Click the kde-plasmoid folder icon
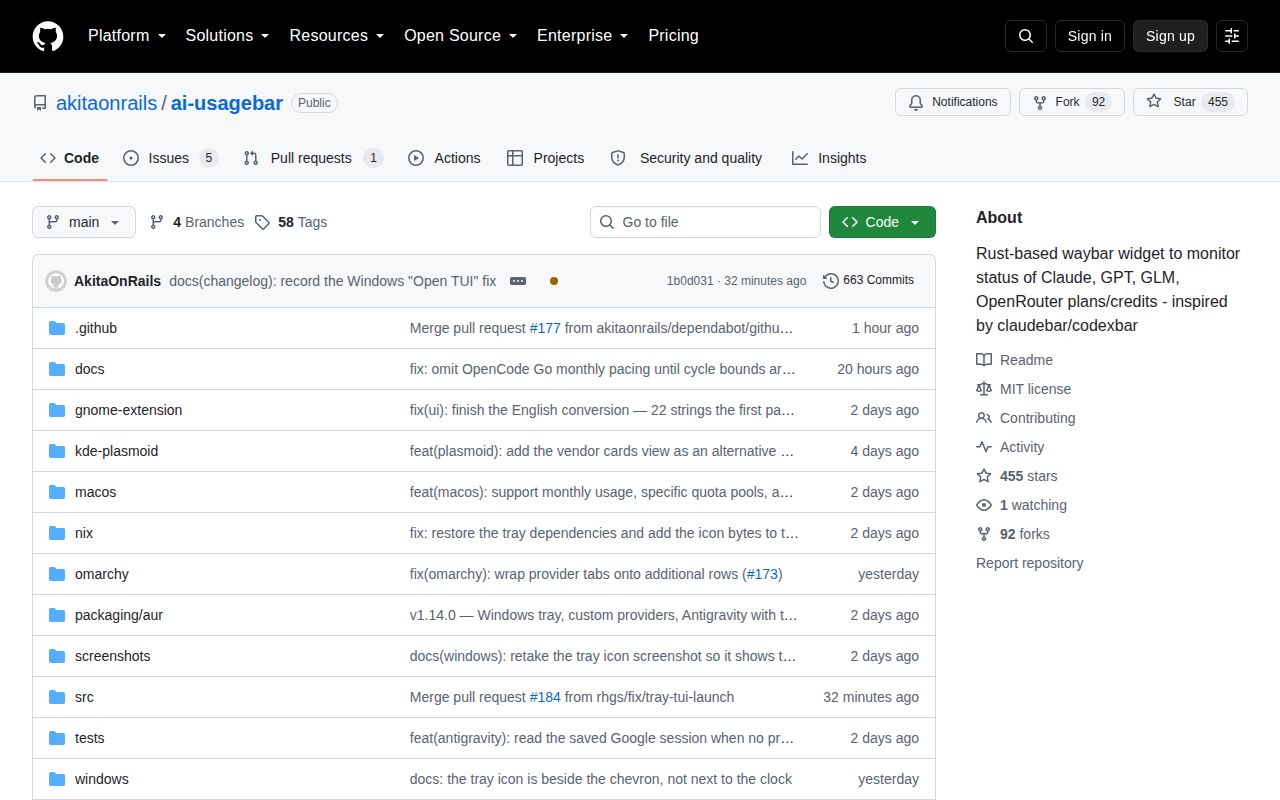The height and width of the screenshot is (800, 1280). pos(57,451)
